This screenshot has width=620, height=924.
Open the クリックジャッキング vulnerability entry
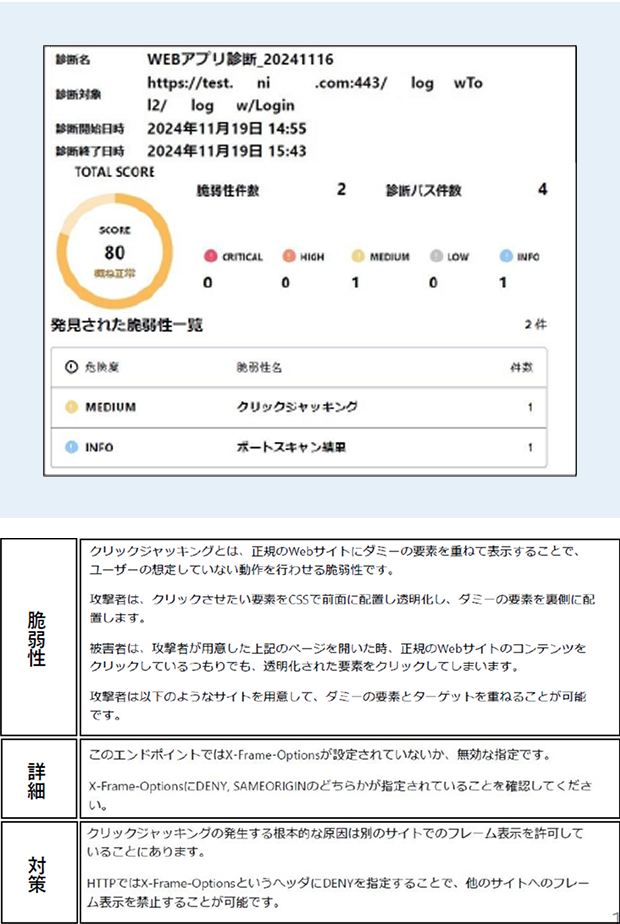(299, 407)
